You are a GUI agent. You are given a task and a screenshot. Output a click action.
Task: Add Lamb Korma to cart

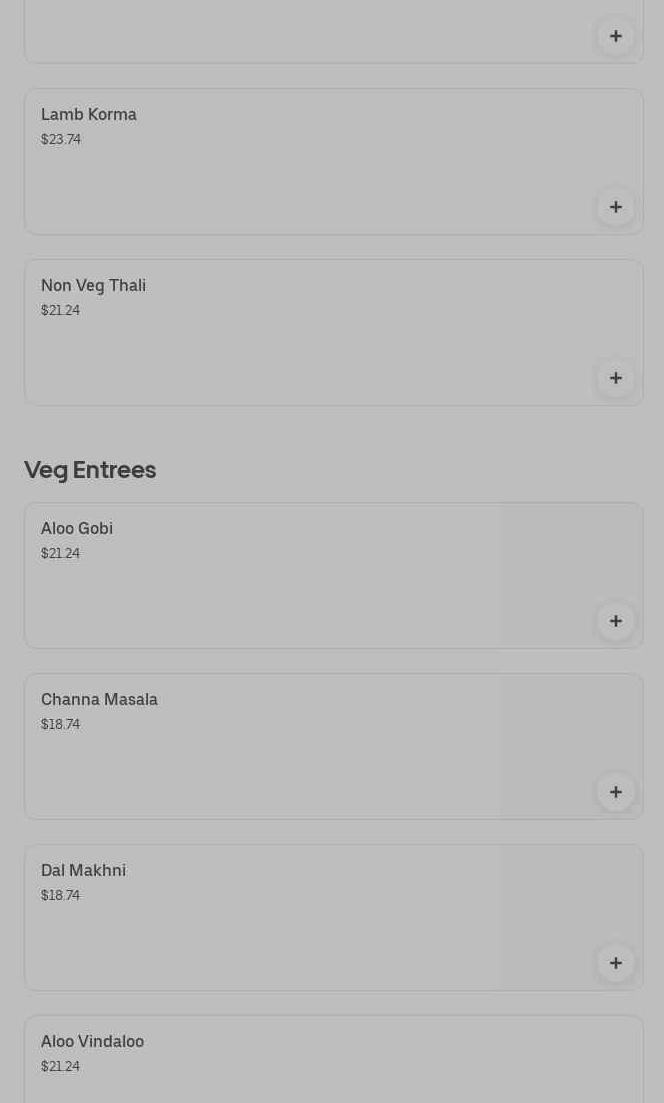click(616, 207)
